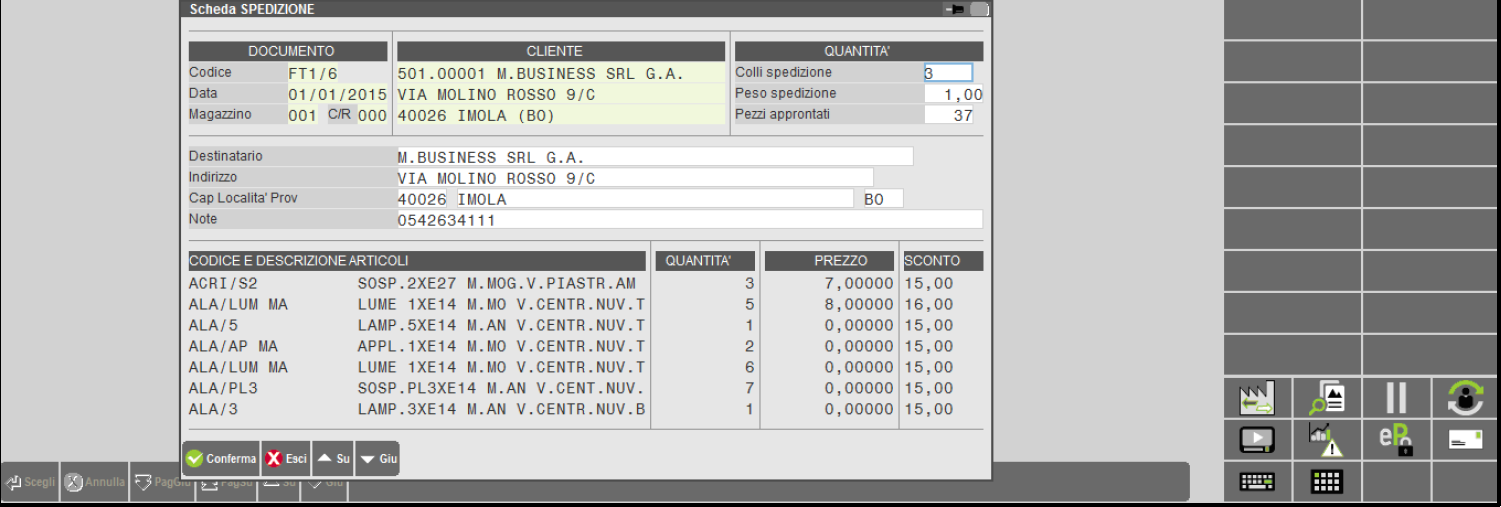Viewport: 1501px width, 507px height.
Task: Show the keyboard icon panel
Action: click(x=1257, y=482)
